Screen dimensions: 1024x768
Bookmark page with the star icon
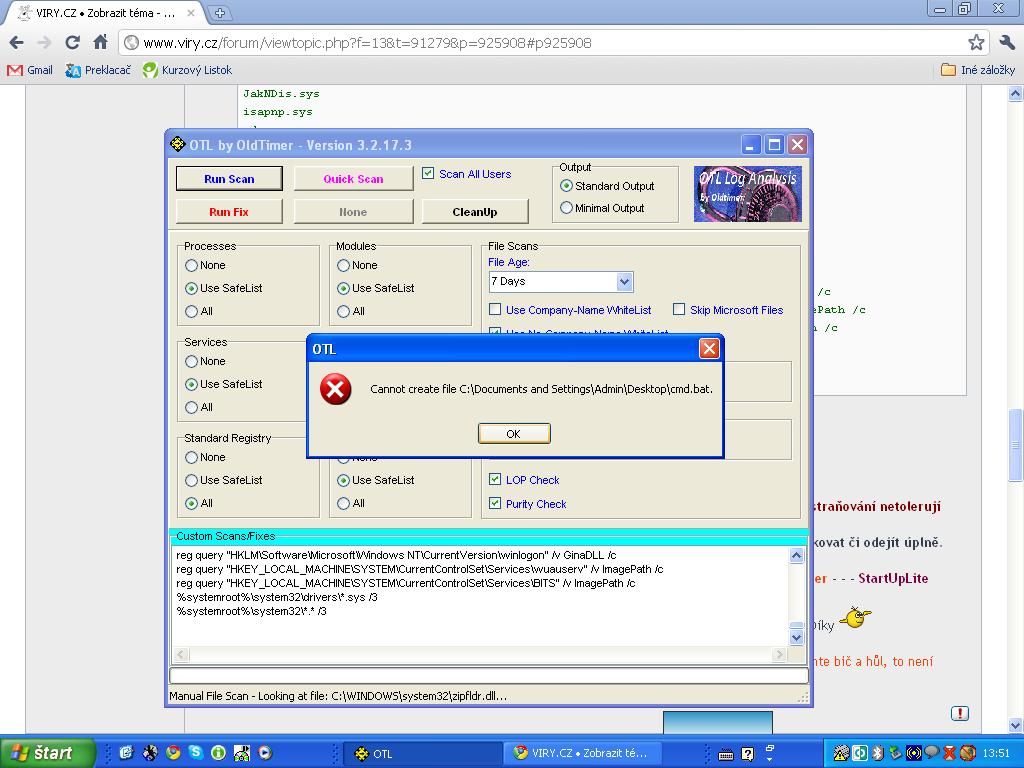976,43
